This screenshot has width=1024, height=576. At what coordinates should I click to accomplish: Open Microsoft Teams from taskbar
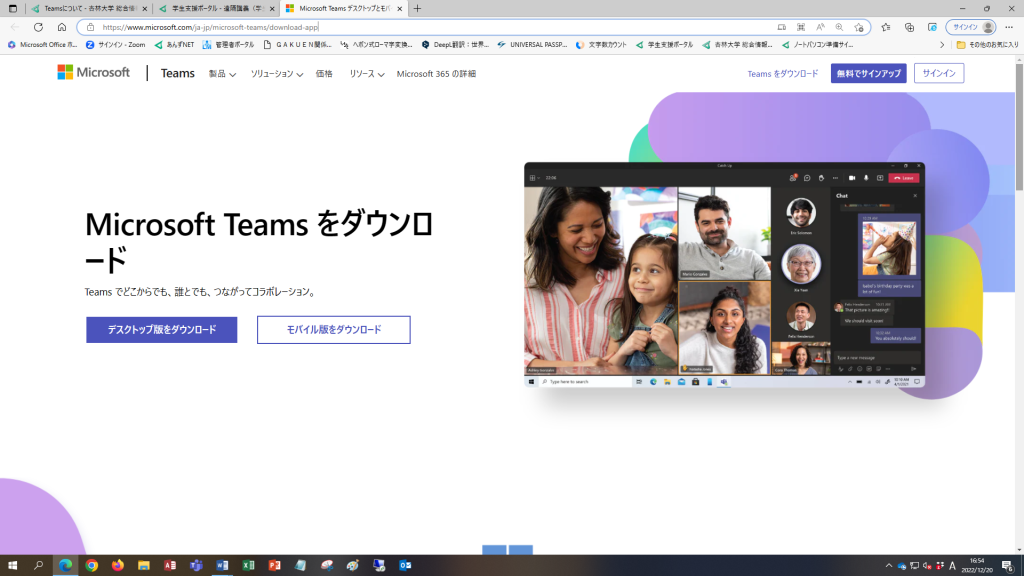pos(196,566)
